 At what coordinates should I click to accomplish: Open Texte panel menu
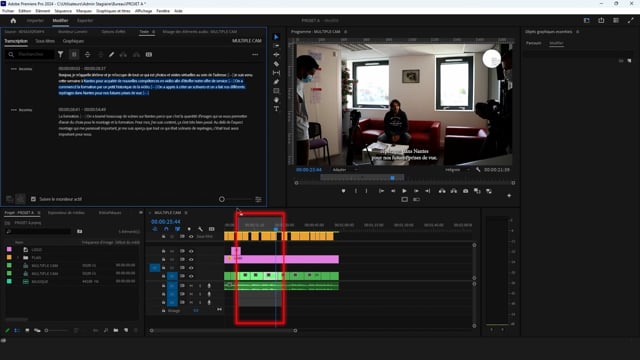pos(154,31)
